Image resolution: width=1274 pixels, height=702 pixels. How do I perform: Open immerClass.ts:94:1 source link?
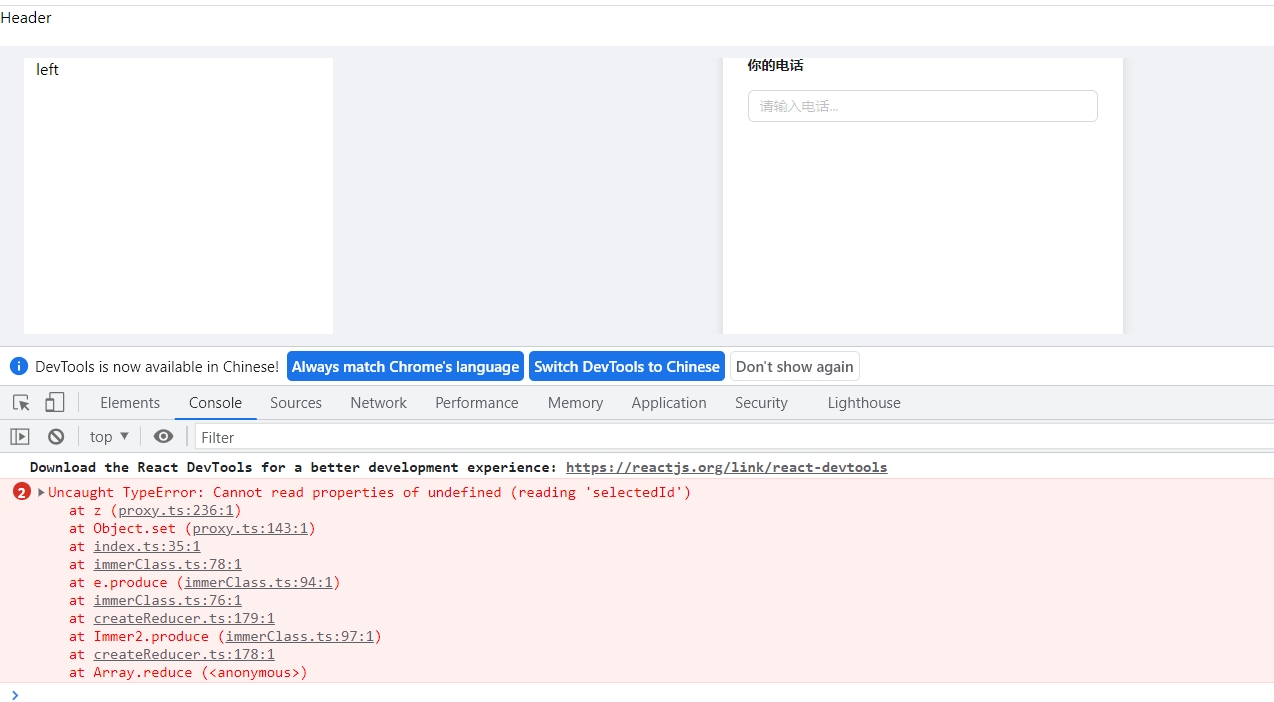[x=258, y=582]
